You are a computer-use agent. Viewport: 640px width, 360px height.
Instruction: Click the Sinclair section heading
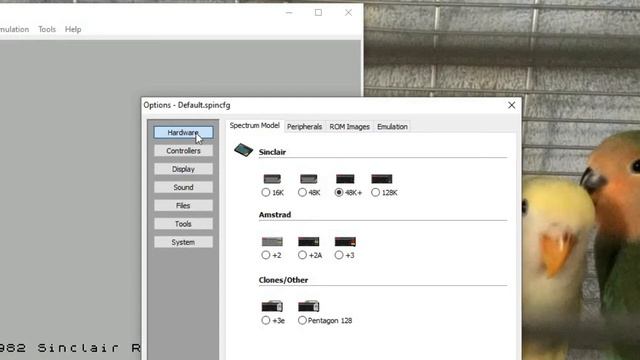pos(272,152)
